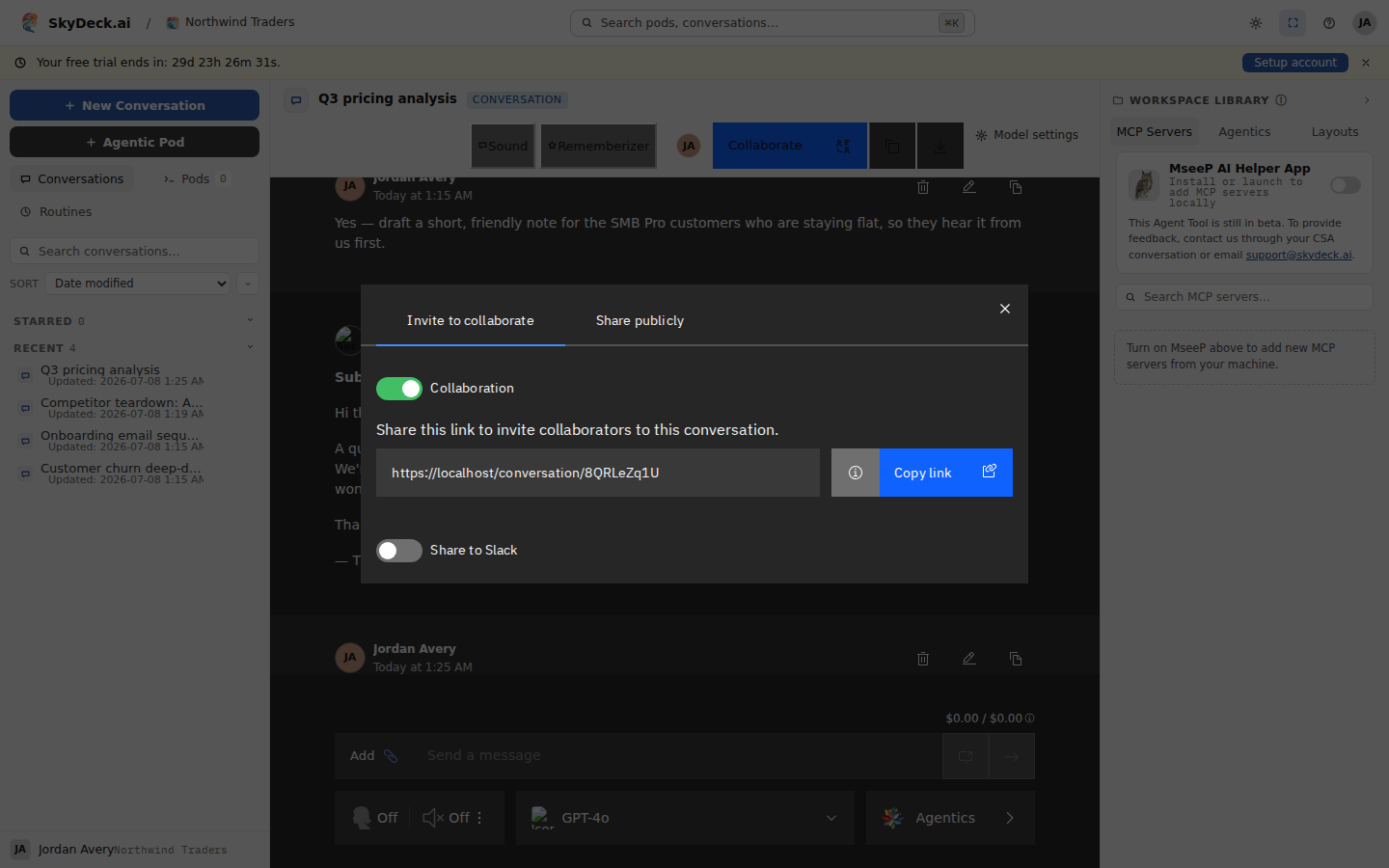Open the JA user avatar menu in header
1389x868 pixels.
1364,23
